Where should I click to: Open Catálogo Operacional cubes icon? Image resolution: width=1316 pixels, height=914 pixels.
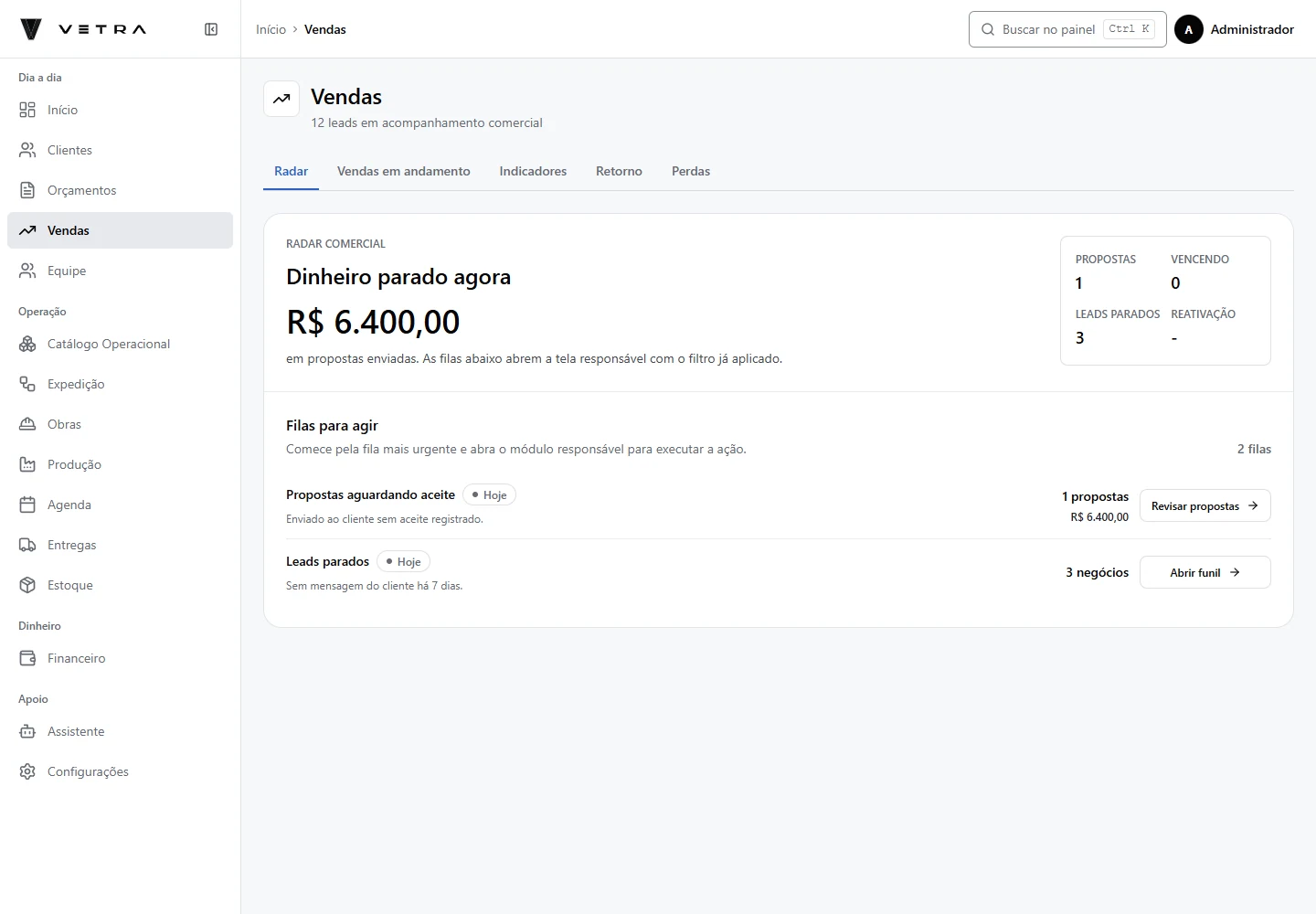coord(27,344)
